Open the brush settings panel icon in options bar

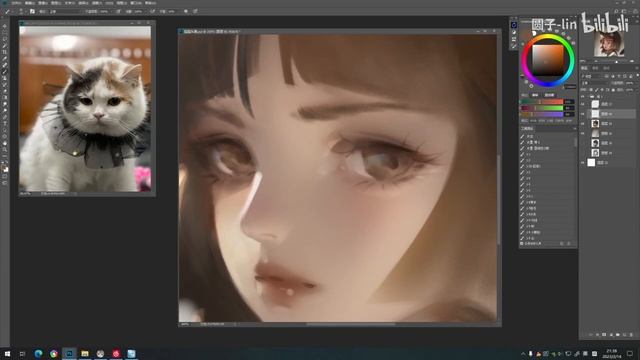point(32,11)
